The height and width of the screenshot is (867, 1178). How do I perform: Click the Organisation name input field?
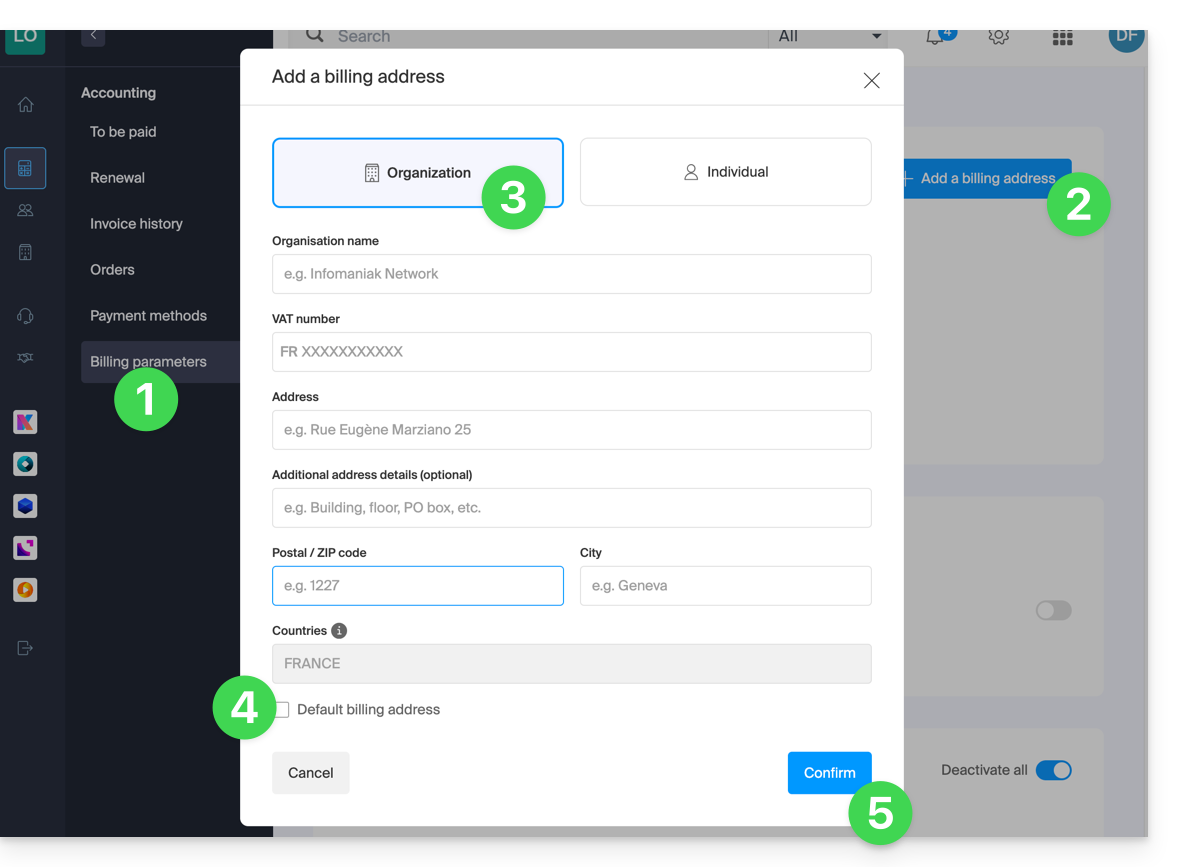pyautogui.click(x=571, y=274)
